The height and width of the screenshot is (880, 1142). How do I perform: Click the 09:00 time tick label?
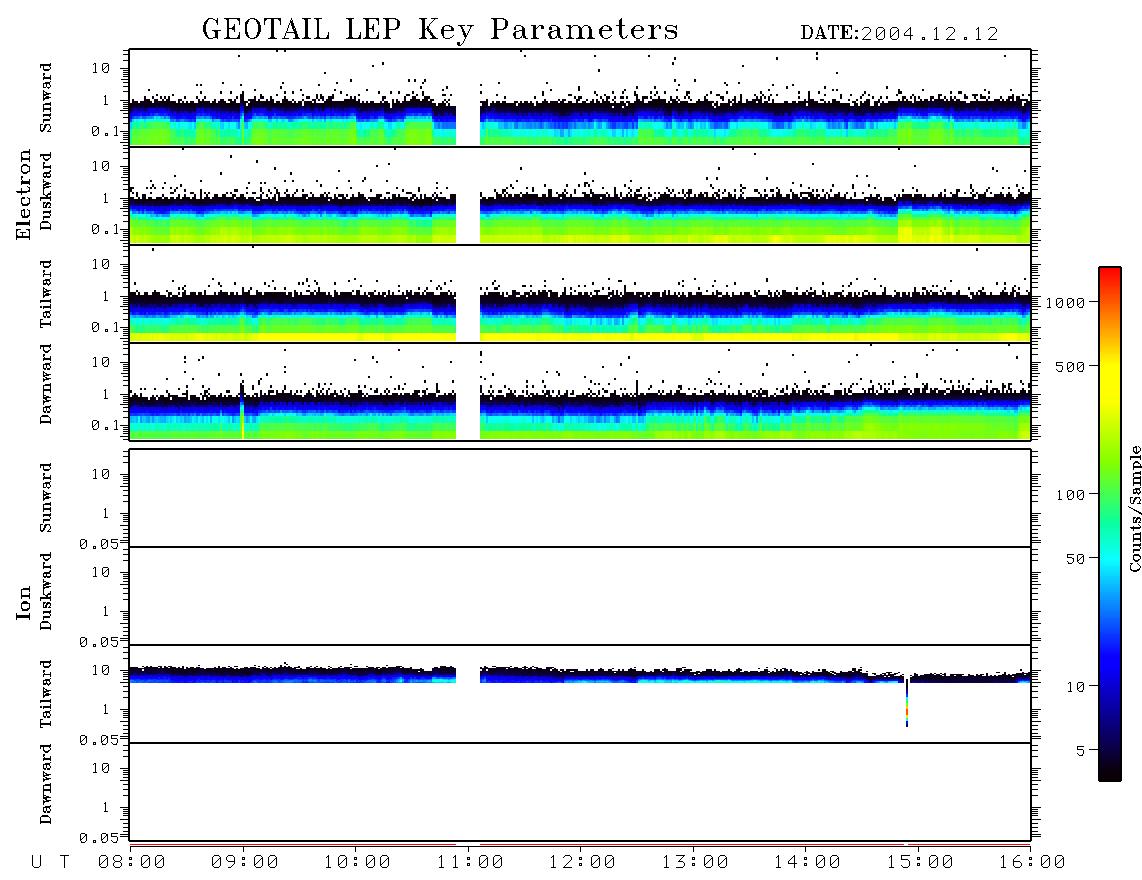point(245,863)
